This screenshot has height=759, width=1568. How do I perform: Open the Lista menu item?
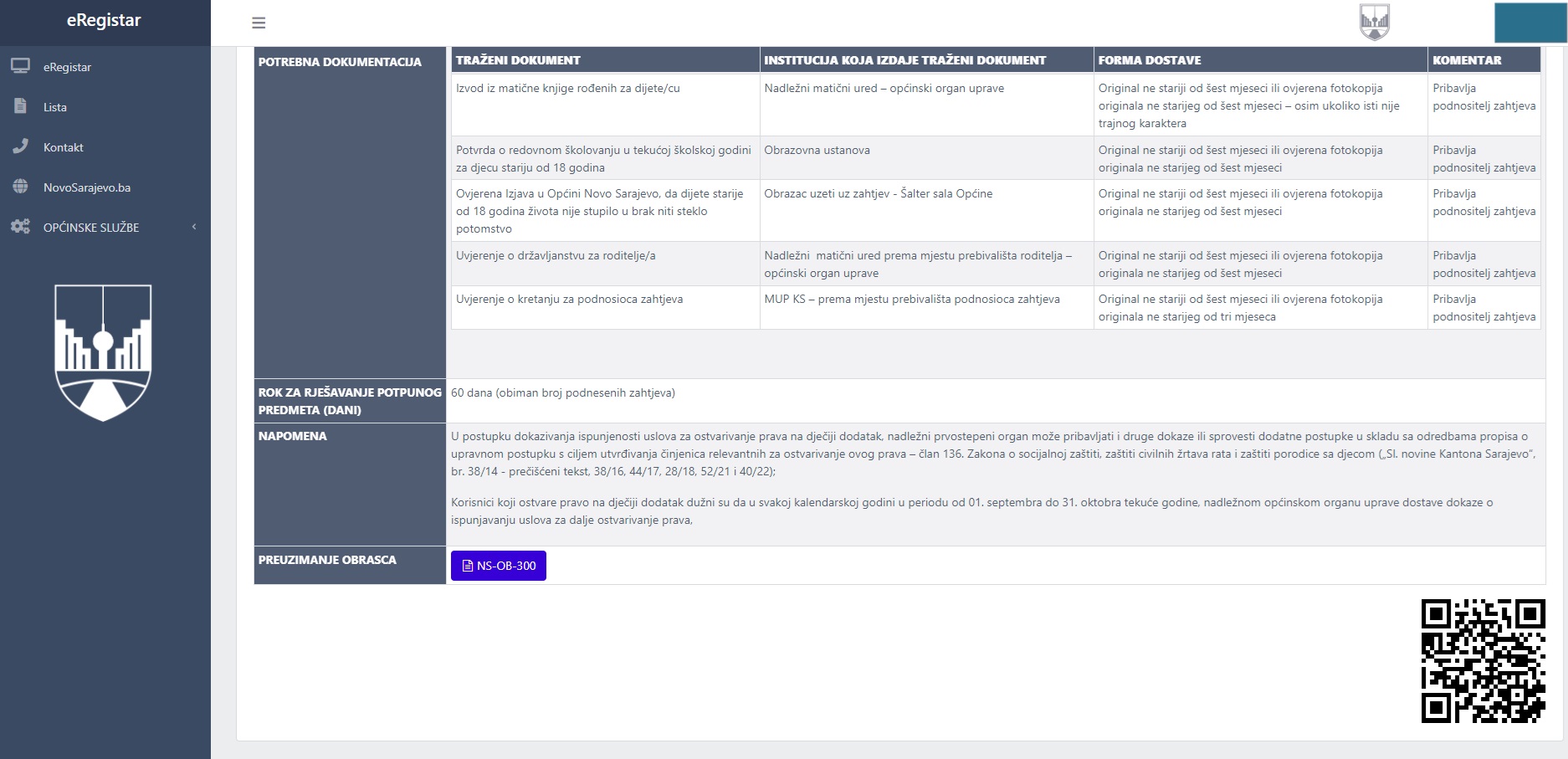(x=55, y=107)
